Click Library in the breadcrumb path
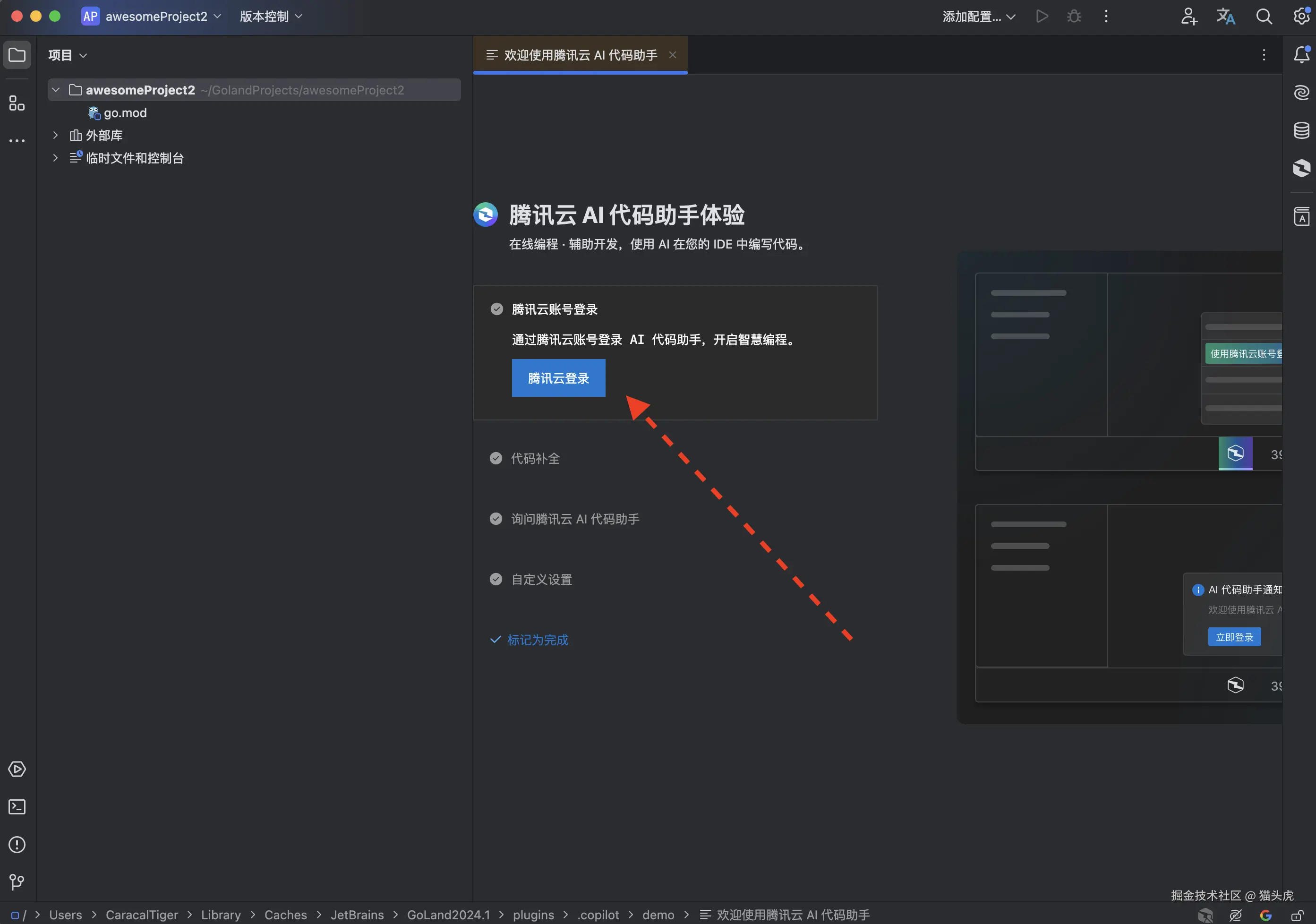This screenshot has width=1316, height=924. pyautogui.click(x=221, y=915)
